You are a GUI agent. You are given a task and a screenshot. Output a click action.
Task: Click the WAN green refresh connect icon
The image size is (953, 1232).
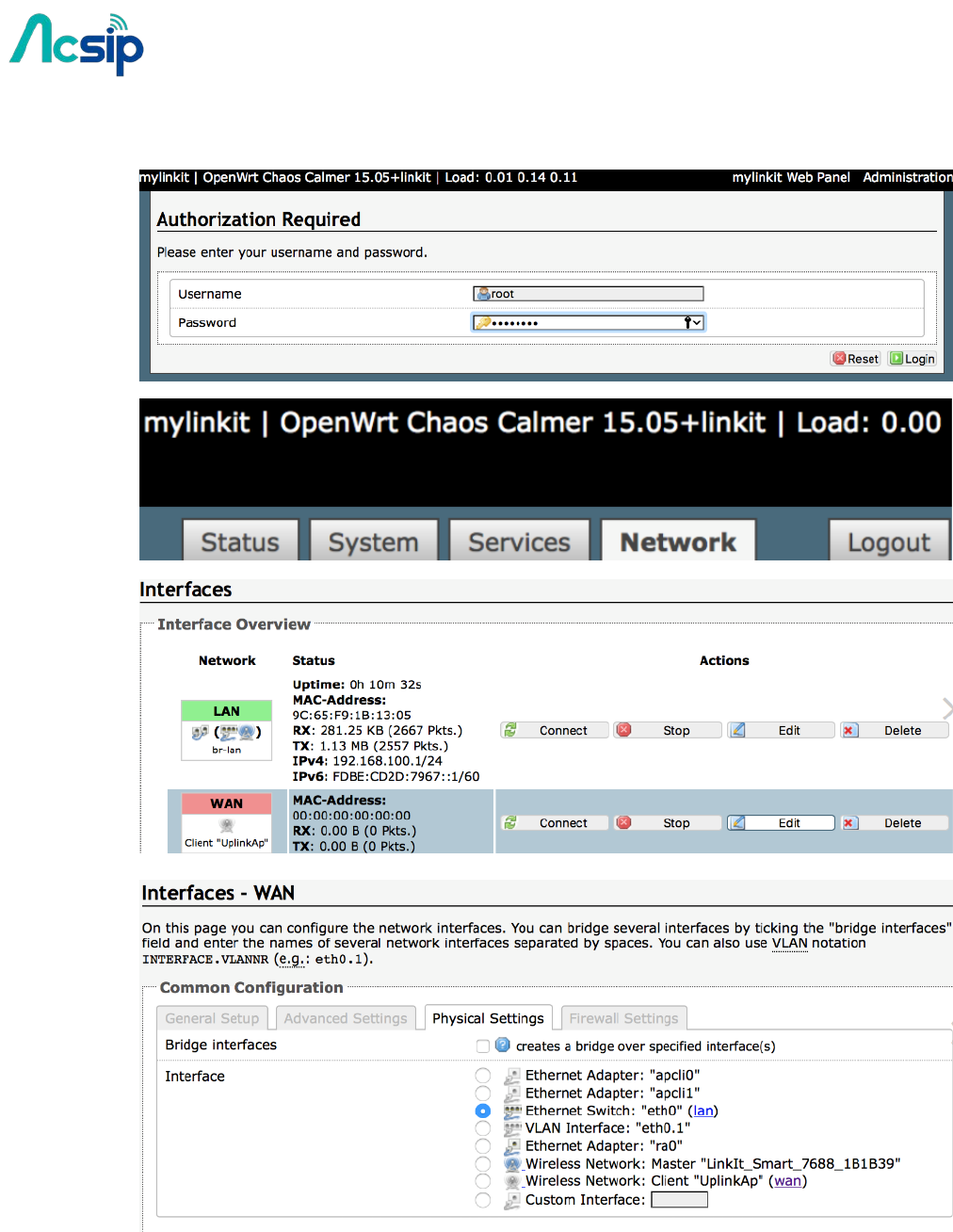click(509, 822)
